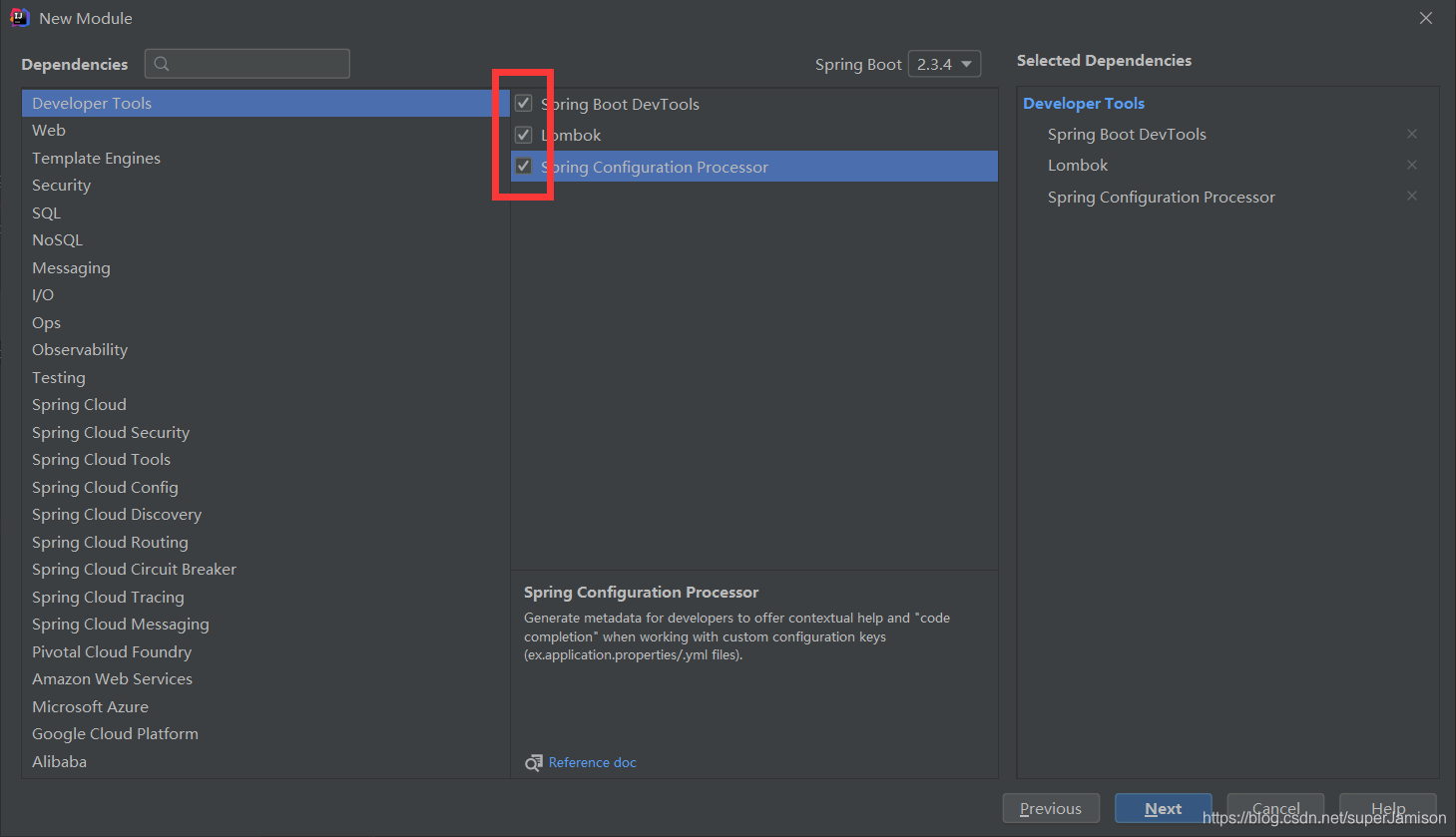Uncheck Spring Configuration Processor checkbox
Image resolution: width=1456 pixels, height=837 pixels.
pyautogui.click(x=523, y=167)
